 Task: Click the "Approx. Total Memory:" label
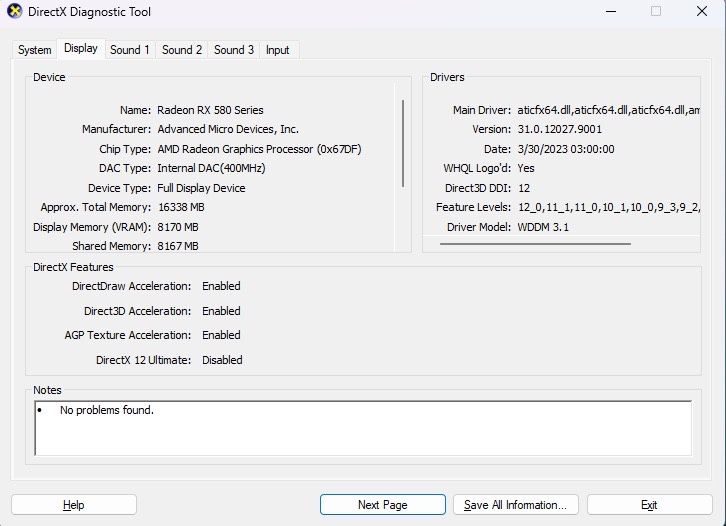point(96,207)
